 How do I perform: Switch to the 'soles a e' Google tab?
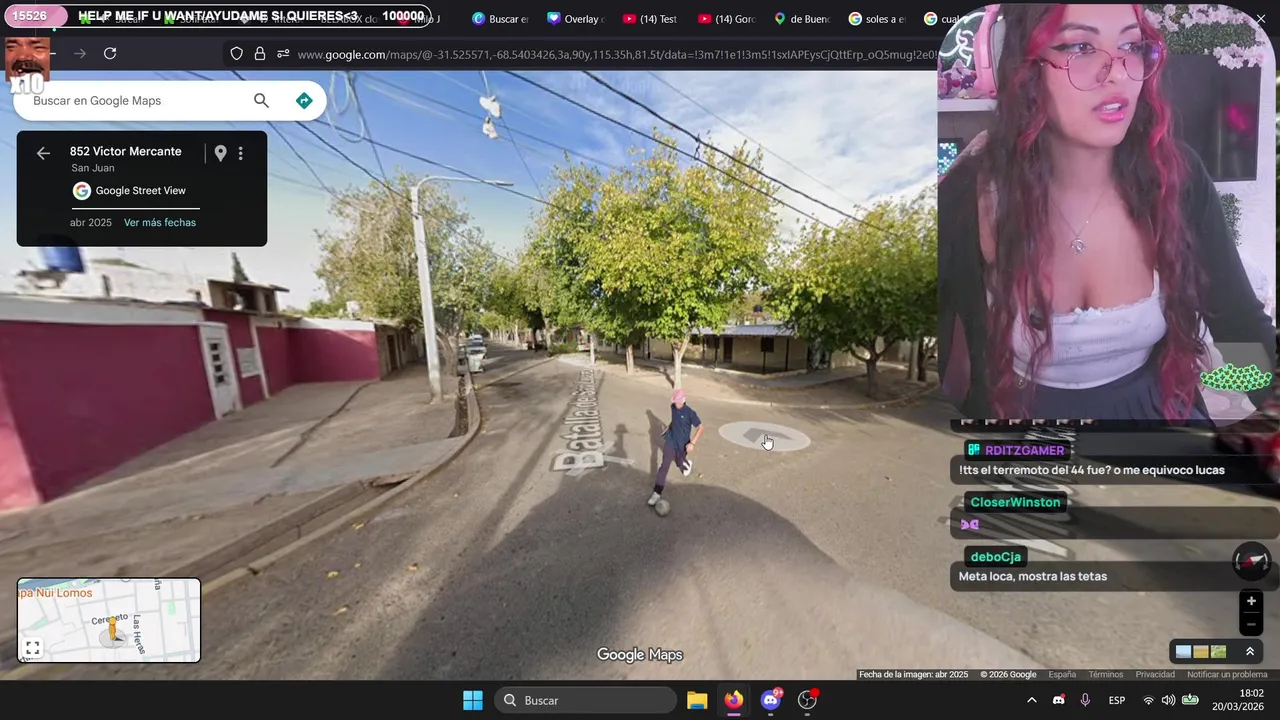pos(878,19)
